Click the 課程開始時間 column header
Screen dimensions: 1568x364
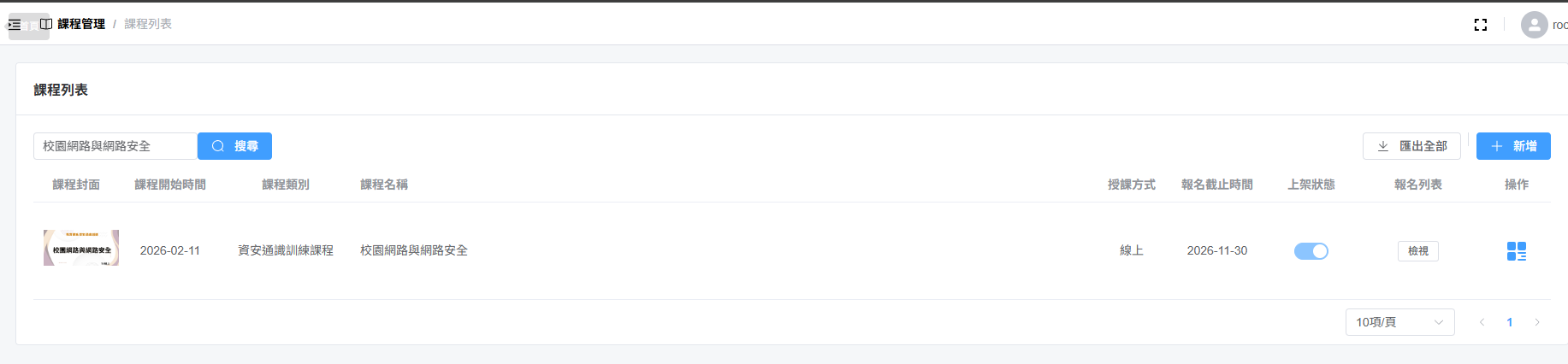(x=170, y=185)
